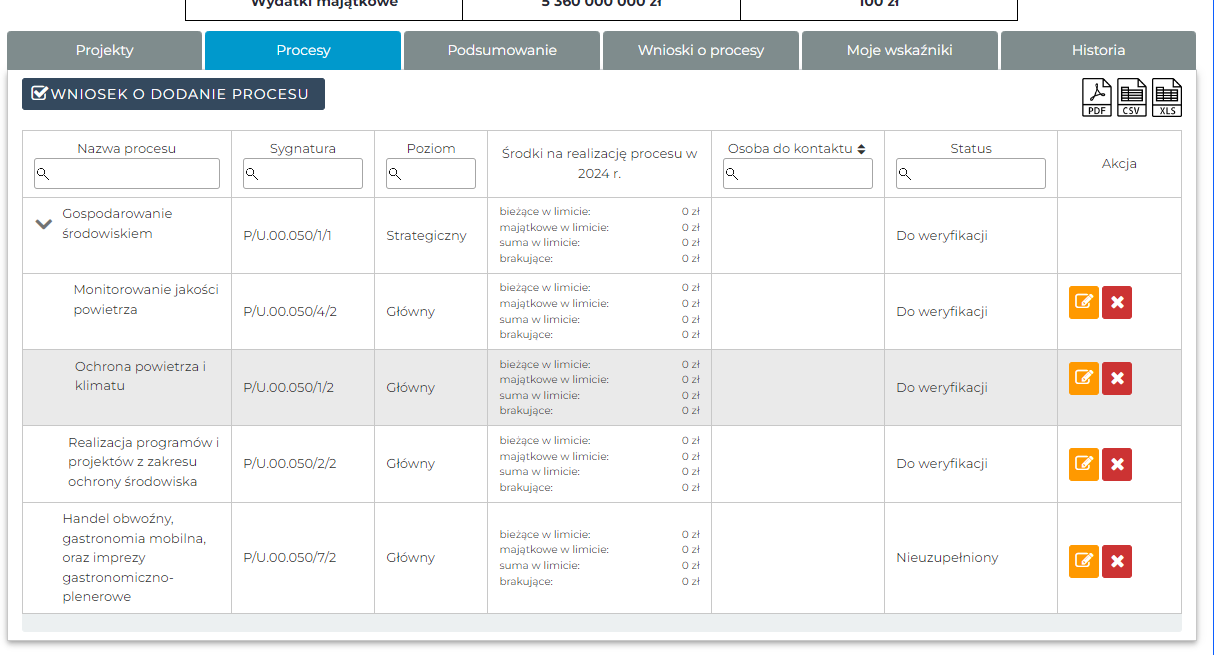Viewport: 1222px width, 655px height.
Task: Edit the Ochrona powietrza i klimatu process
Action: [1083, 378]
